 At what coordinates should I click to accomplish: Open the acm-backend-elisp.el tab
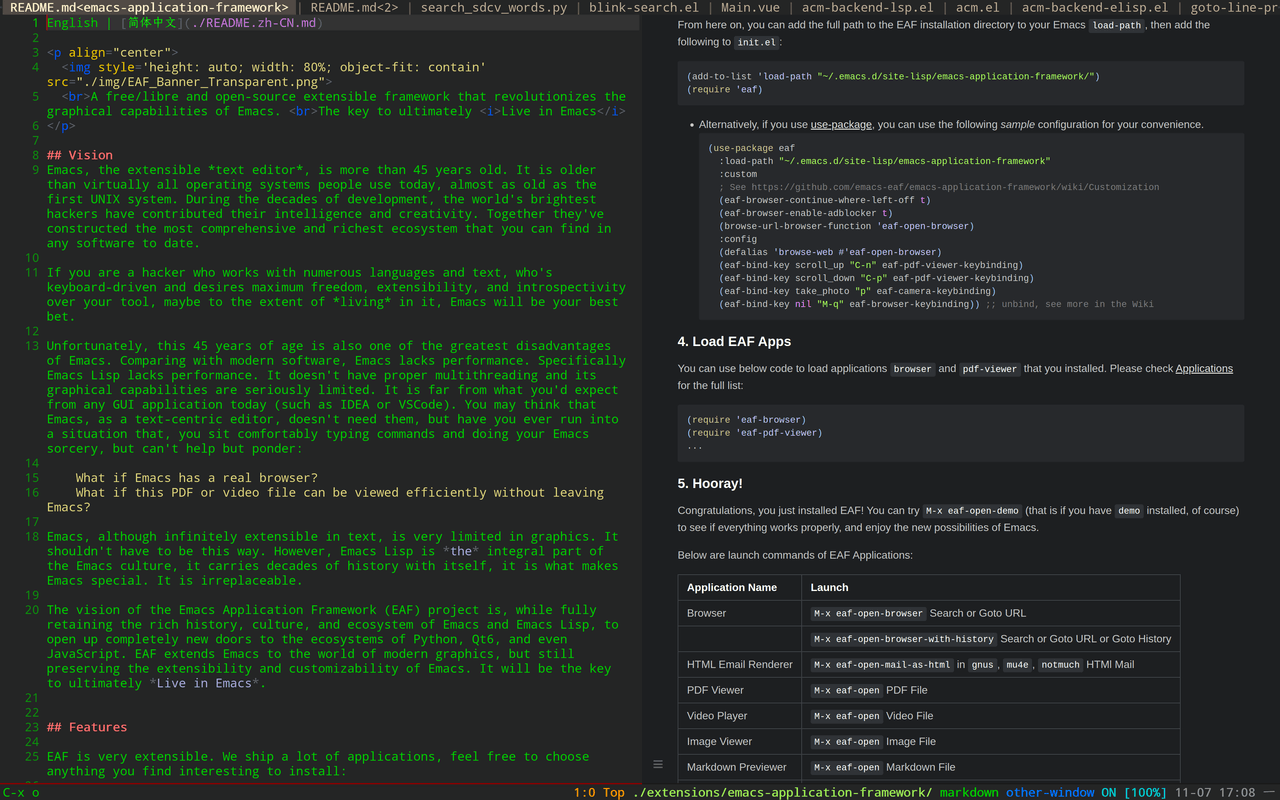(1094, 7)
